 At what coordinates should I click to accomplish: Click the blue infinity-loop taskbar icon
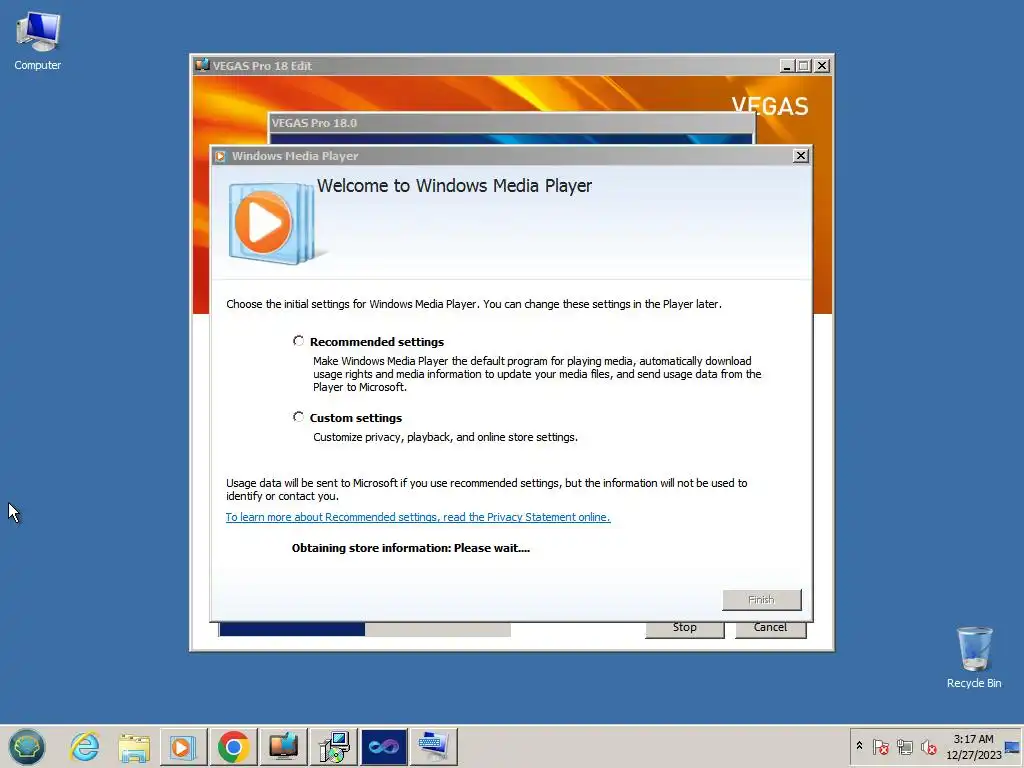(x=384, y=747)
